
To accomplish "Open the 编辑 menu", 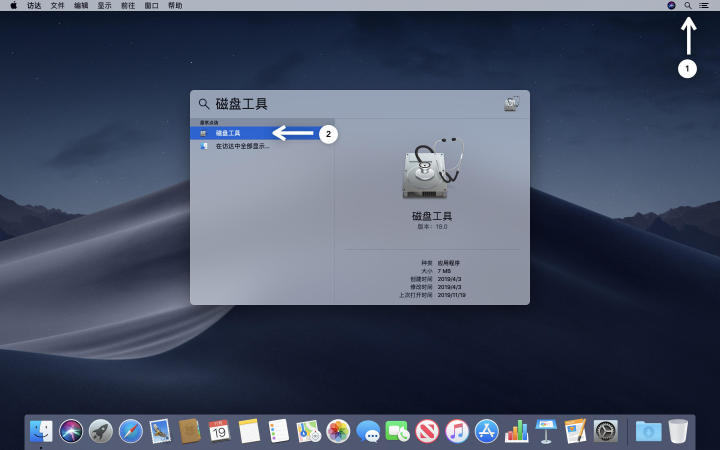I will [x=81, y=6].
